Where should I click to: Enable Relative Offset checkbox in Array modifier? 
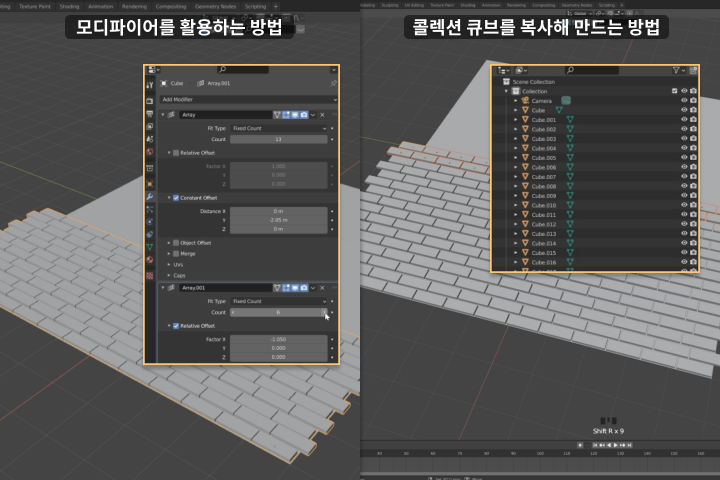[x=176, y=153]
